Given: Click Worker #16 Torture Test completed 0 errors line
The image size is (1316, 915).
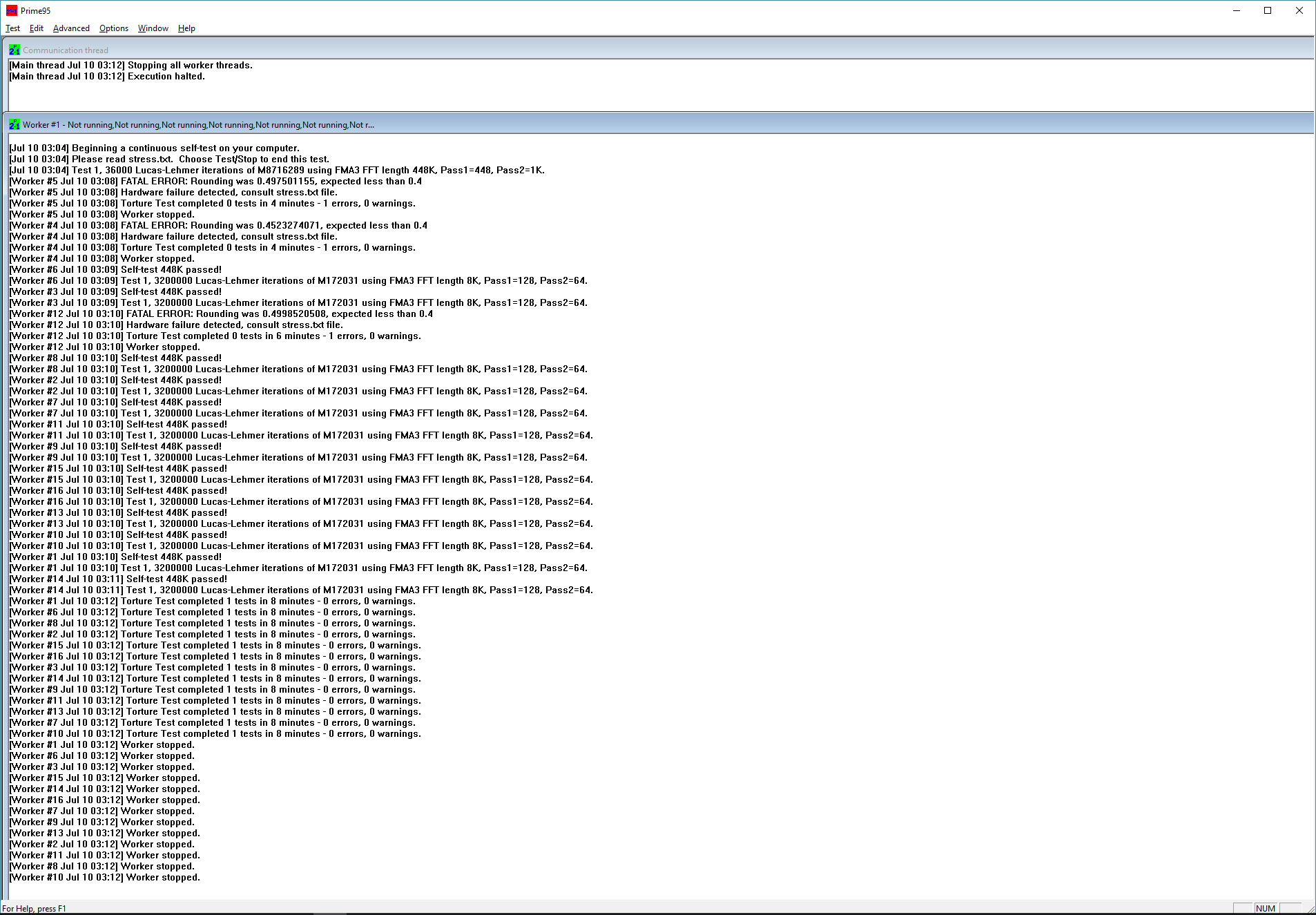Looking at the screenshot, I should [x=215, y=656].
